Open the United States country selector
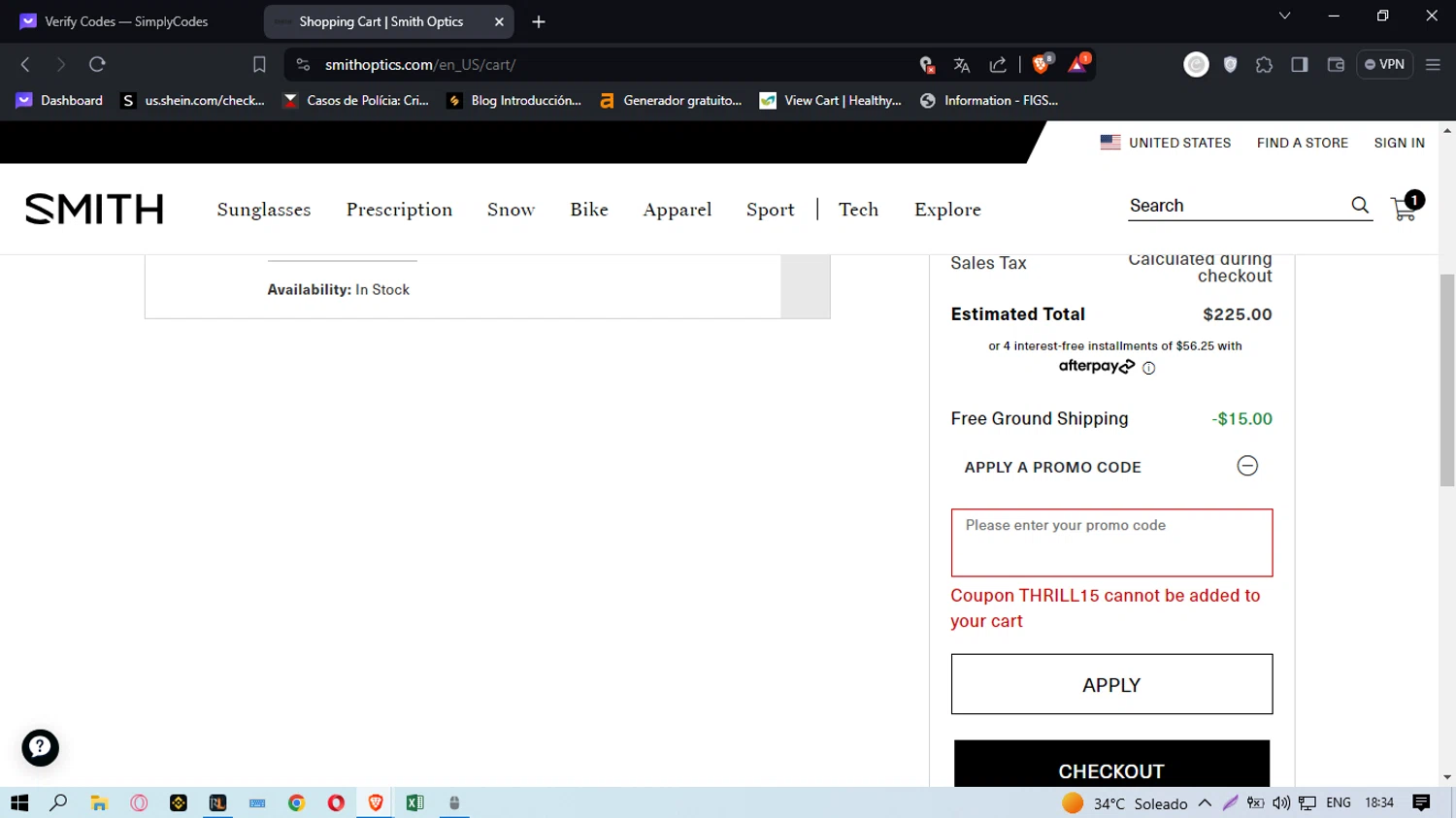The image size is (1456, 818). click(1165, 143)
